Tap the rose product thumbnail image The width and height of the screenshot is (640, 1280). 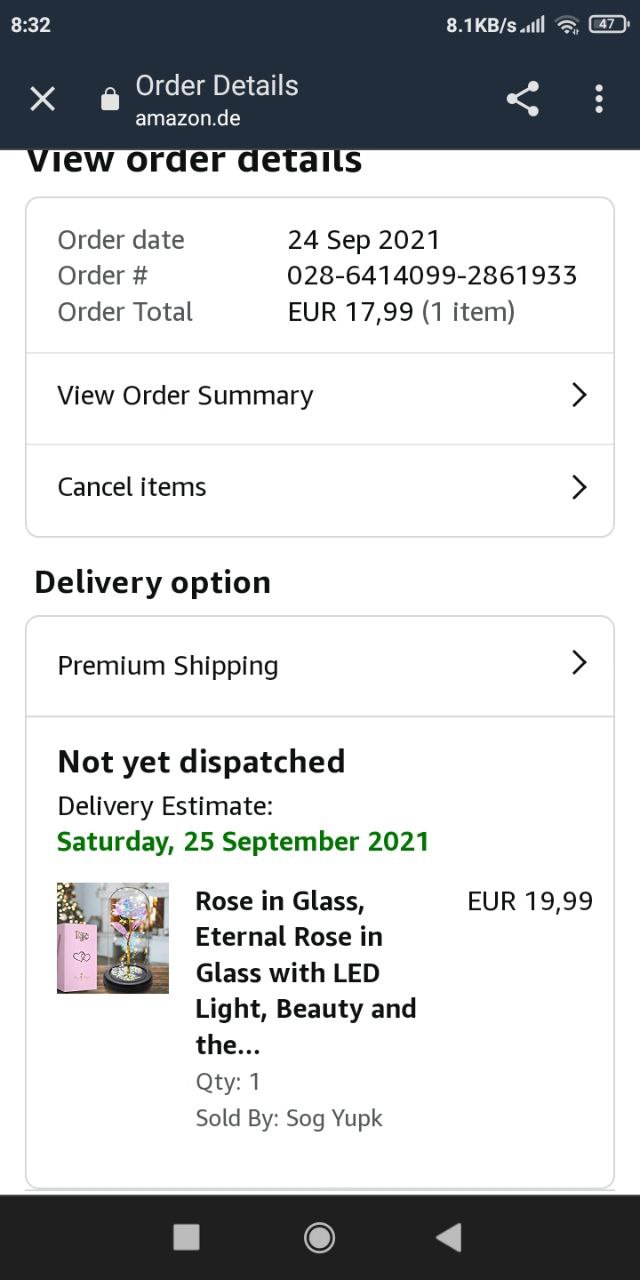[113, 938]
